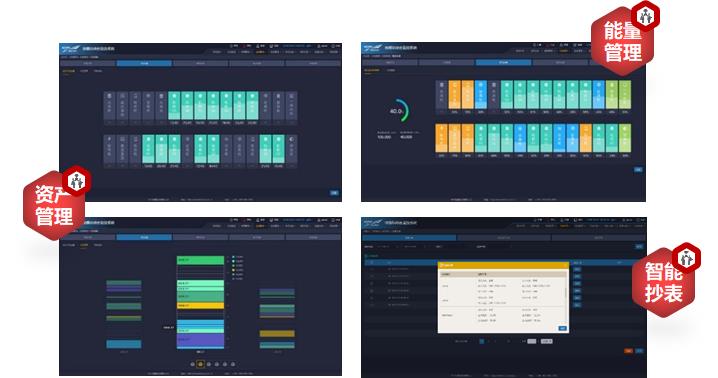Close the yellow-header meter reading dialog
The width and height of the screenshot is (718, 378).
pos(566,265)
